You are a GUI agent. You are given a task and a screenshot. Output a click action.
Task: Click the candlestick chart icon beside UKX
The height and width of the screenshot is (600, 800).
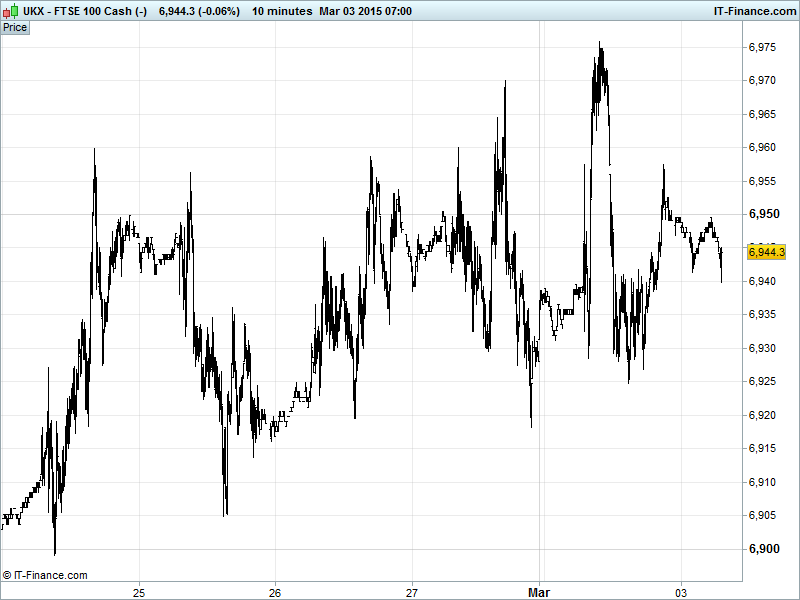pos(11,11)
